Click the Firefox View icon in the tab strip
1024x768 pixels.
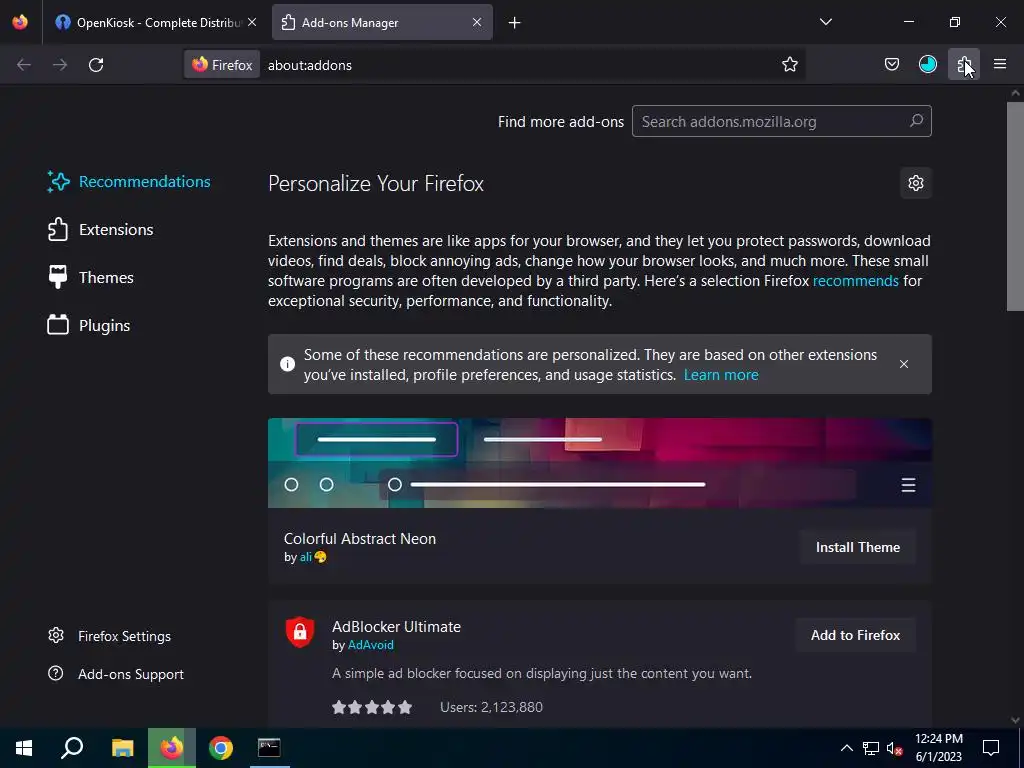(x=20, y=22)
